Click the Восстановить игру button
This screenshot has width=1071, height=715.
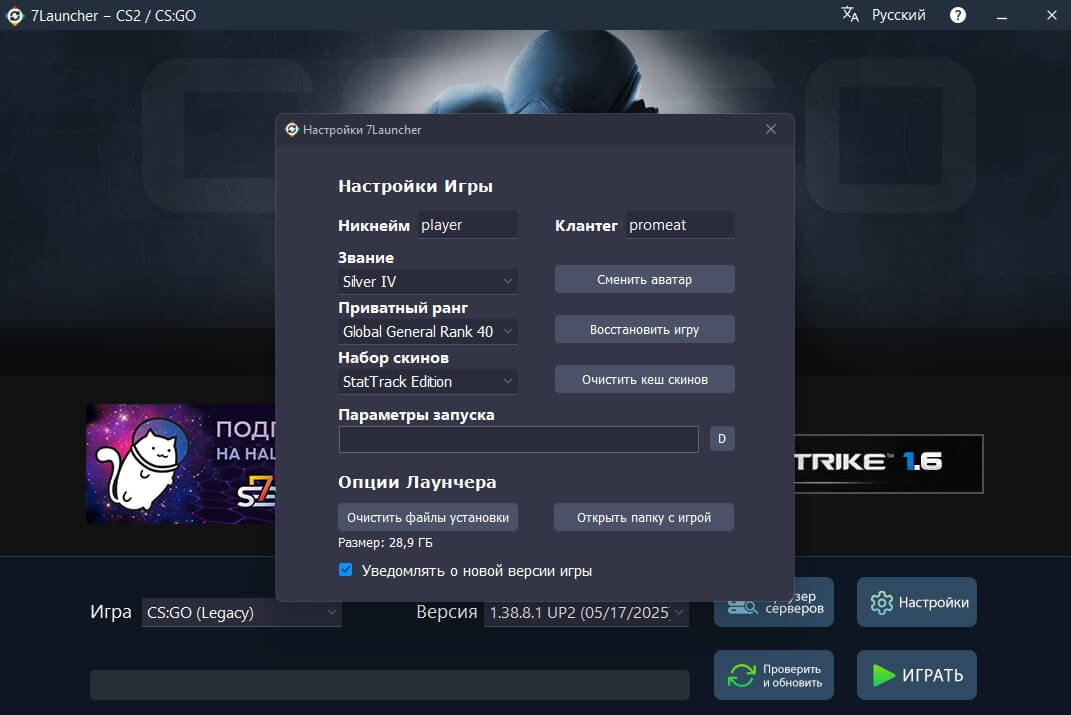644,329
